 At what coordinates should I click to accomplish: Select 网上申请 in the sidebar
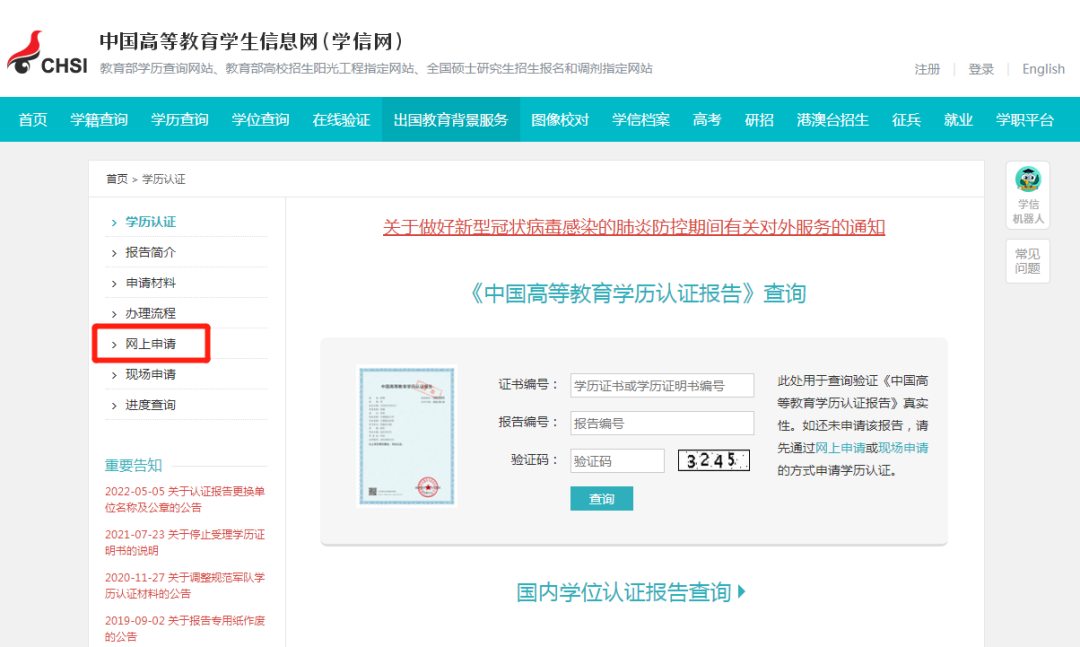click(150, 344)
